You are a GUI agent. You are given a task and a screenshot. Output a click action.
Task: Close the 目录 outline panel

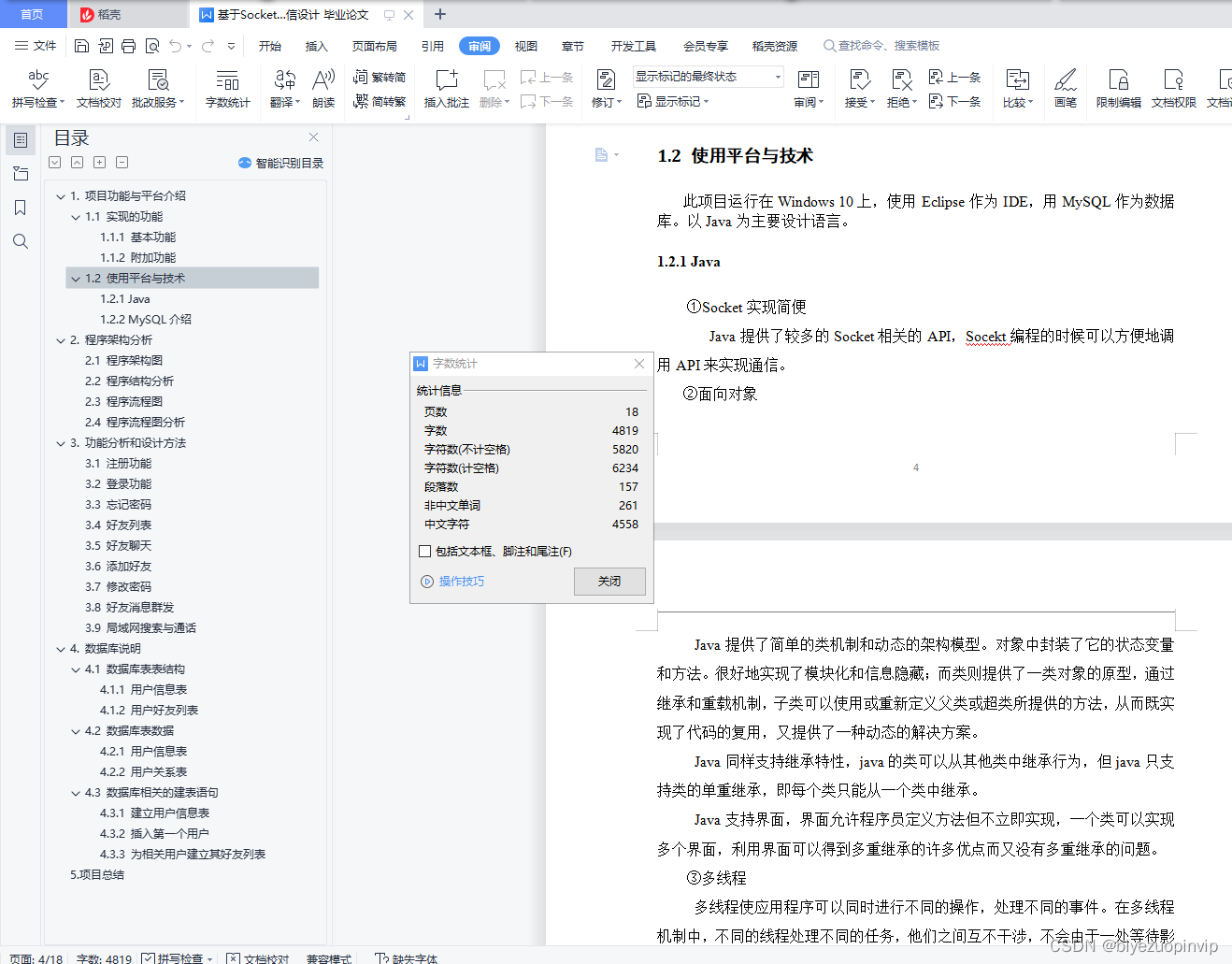click(314, 137)
